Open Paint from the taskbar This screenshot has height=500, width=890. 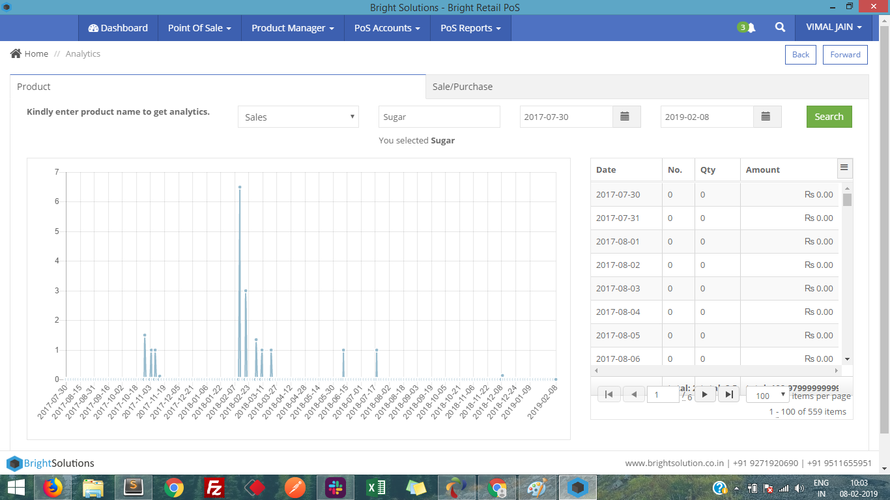[x=537, y=488]
